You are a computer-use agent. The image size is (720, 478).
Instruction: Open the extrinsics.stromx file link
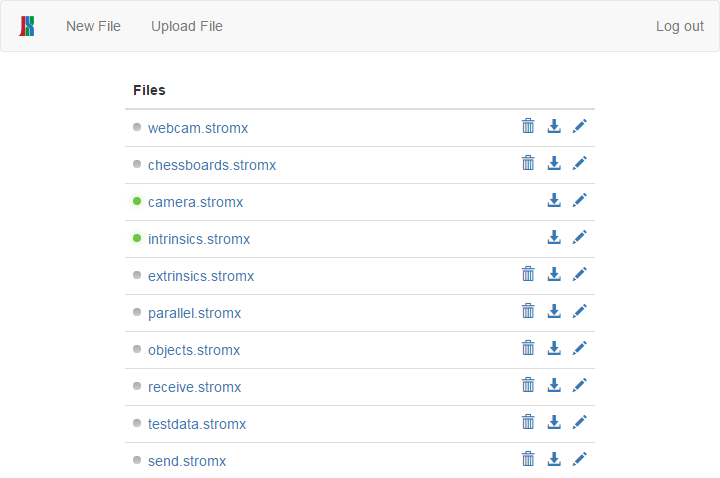tap(201, 276)
